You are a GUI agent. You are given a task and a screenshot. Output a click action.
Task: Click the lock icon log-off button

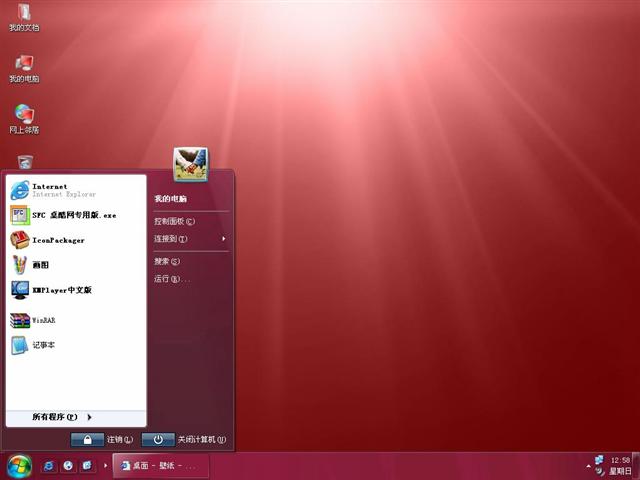coord(87,440)
